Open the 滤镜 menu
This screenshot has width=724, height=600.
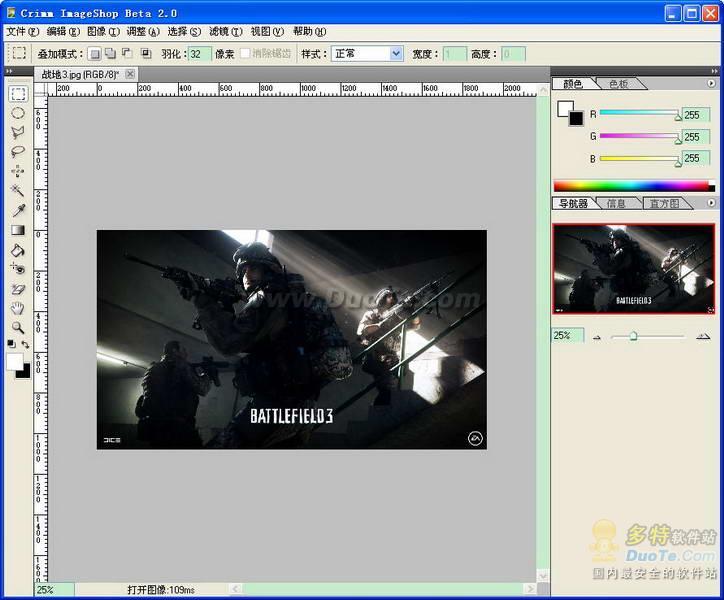coord(225,31)
